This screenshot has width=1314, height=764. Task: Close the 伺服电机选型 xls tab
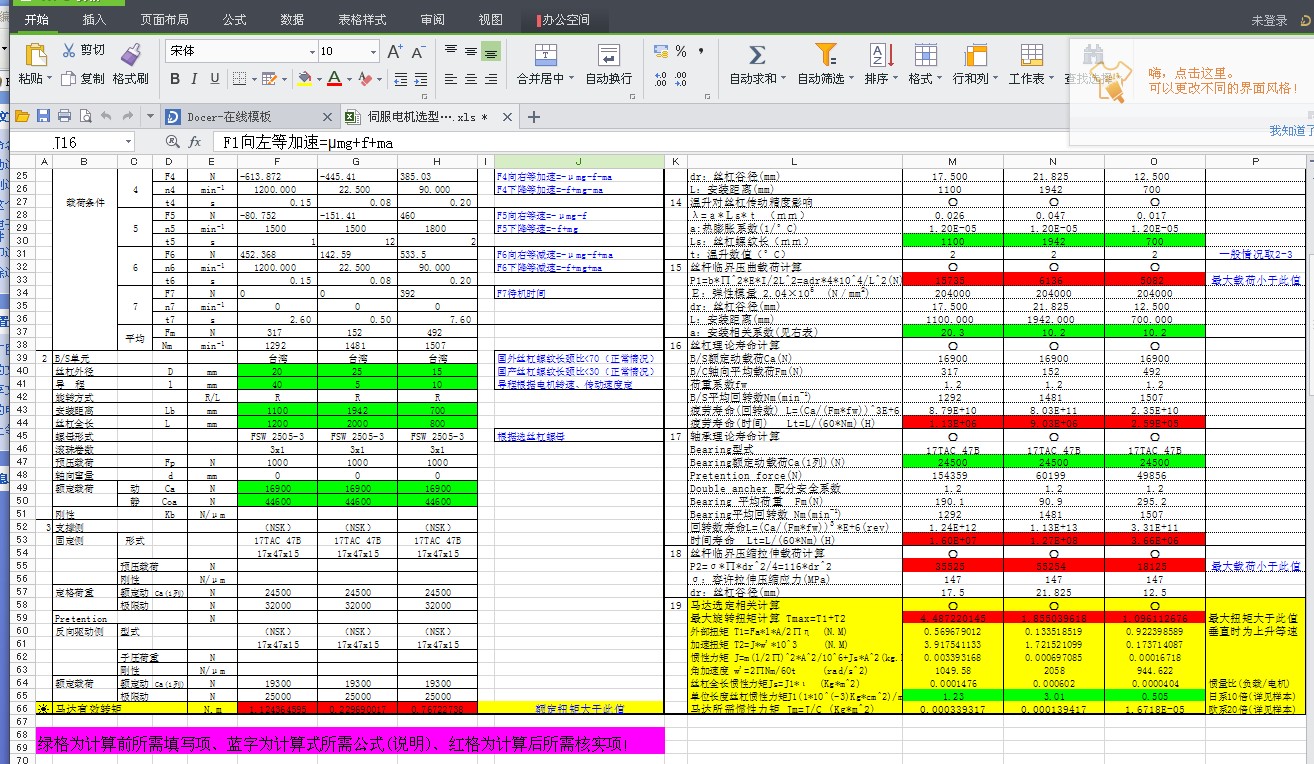(x=509, y=117)
